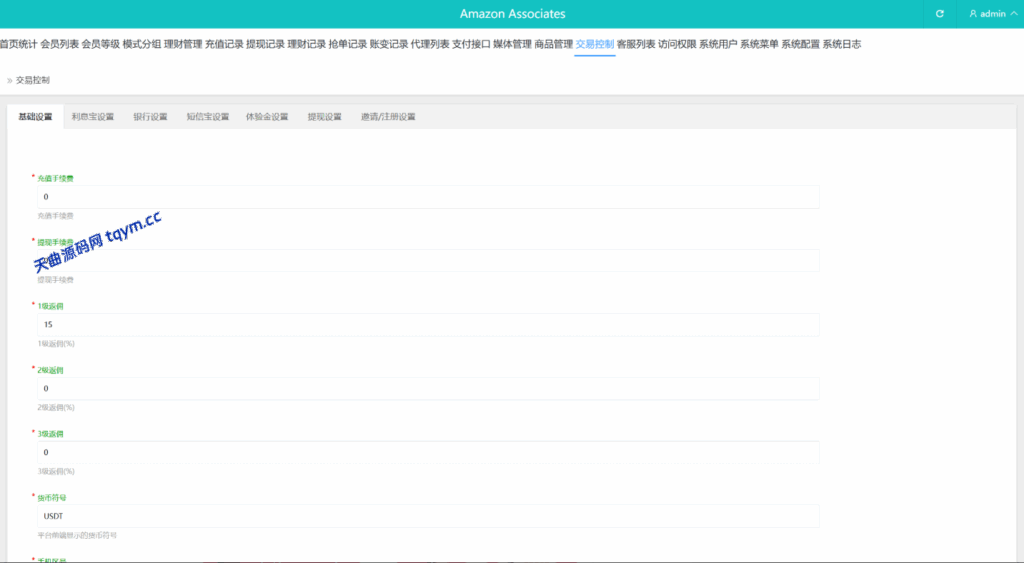Screen dimensions: 1024x563
Task: Click the 交易控制 breadcrumb text
Action: 33,80
